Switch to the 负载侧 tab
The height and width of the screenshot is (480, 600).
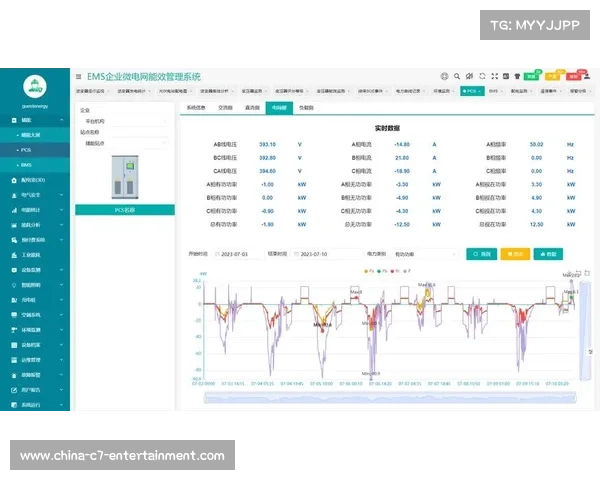coord(306,106)
